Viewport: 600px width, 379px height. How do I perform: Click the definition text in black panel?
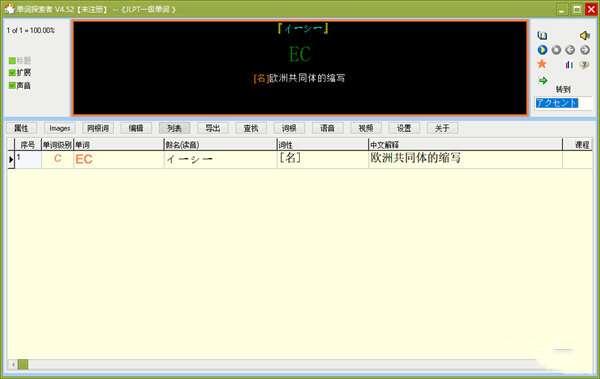pyautogui.click(x=299, y=78)
